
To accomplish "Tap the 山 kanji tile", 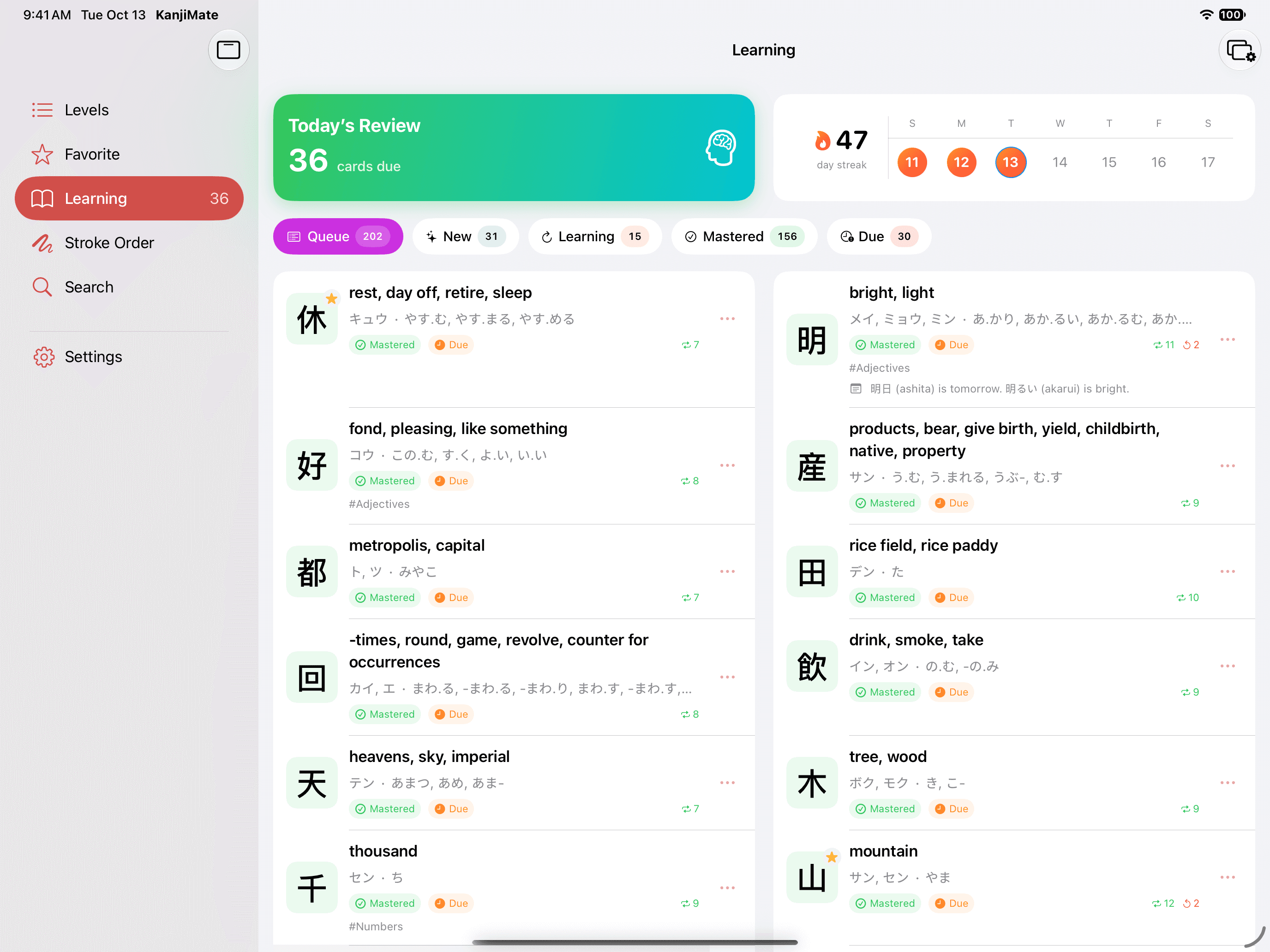I will click(812, 877).
